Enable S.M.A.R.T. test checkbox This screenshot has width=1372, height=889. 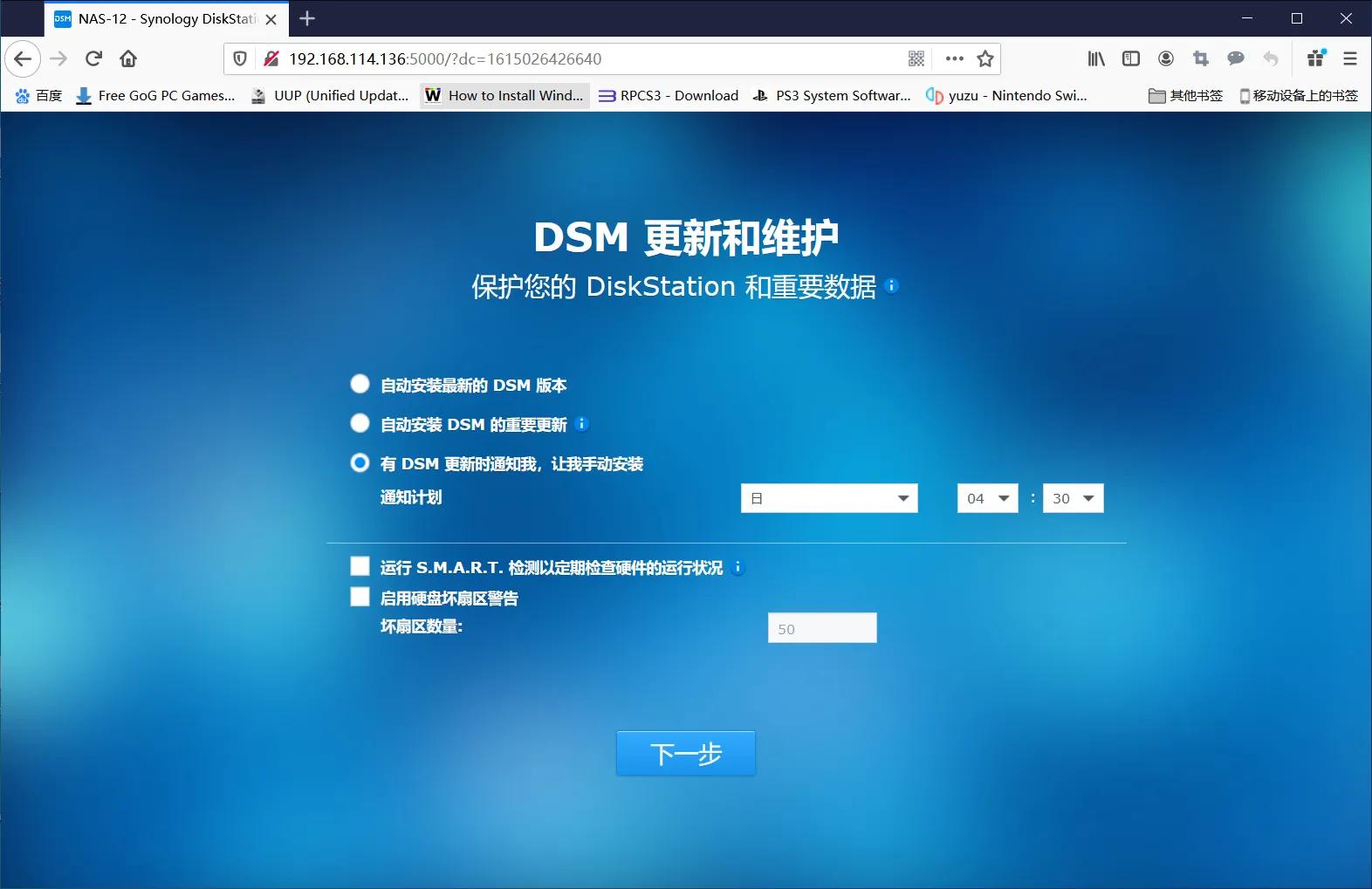(360, 566)
